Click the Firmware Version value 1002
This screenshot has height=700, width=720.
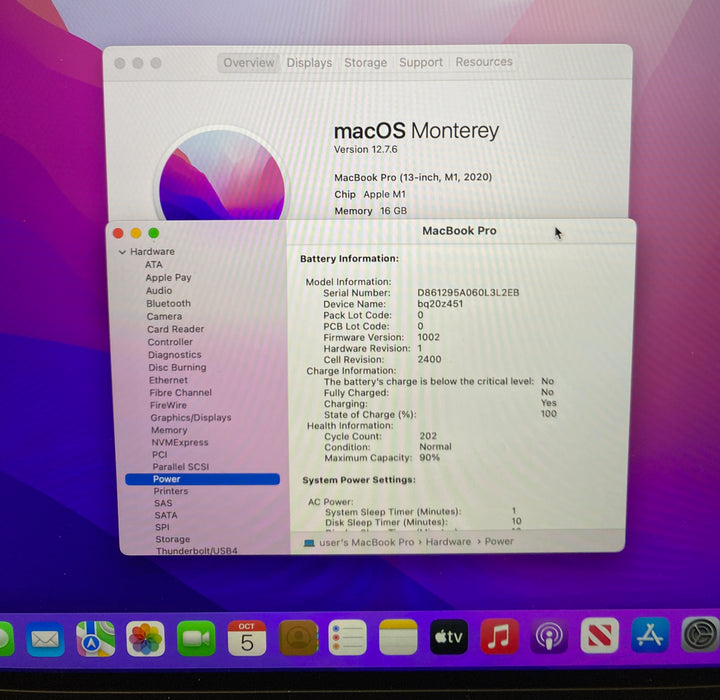coord(428,337)
